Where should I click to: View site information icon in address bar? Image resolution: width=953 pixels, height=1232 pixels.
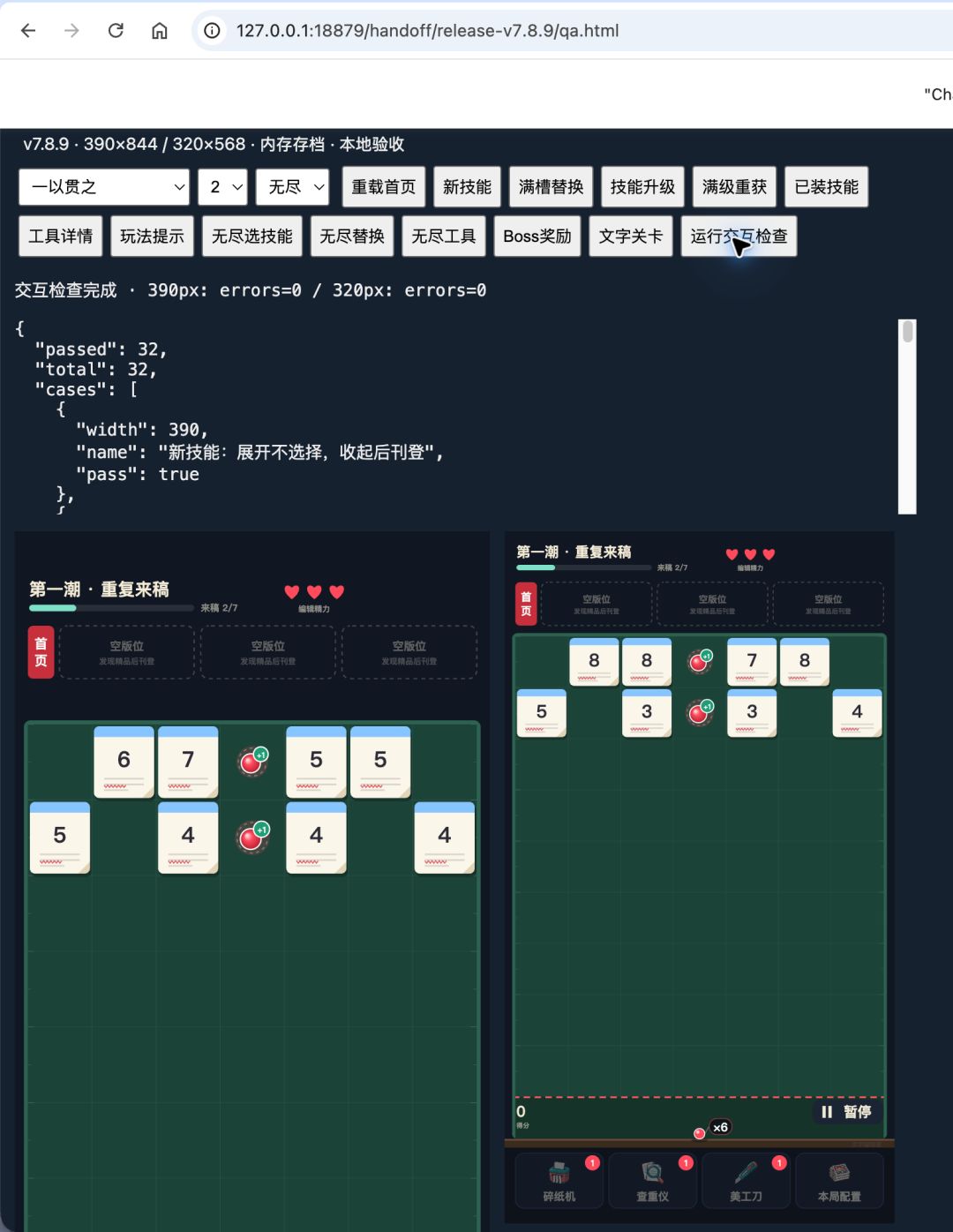pos(212,31)
